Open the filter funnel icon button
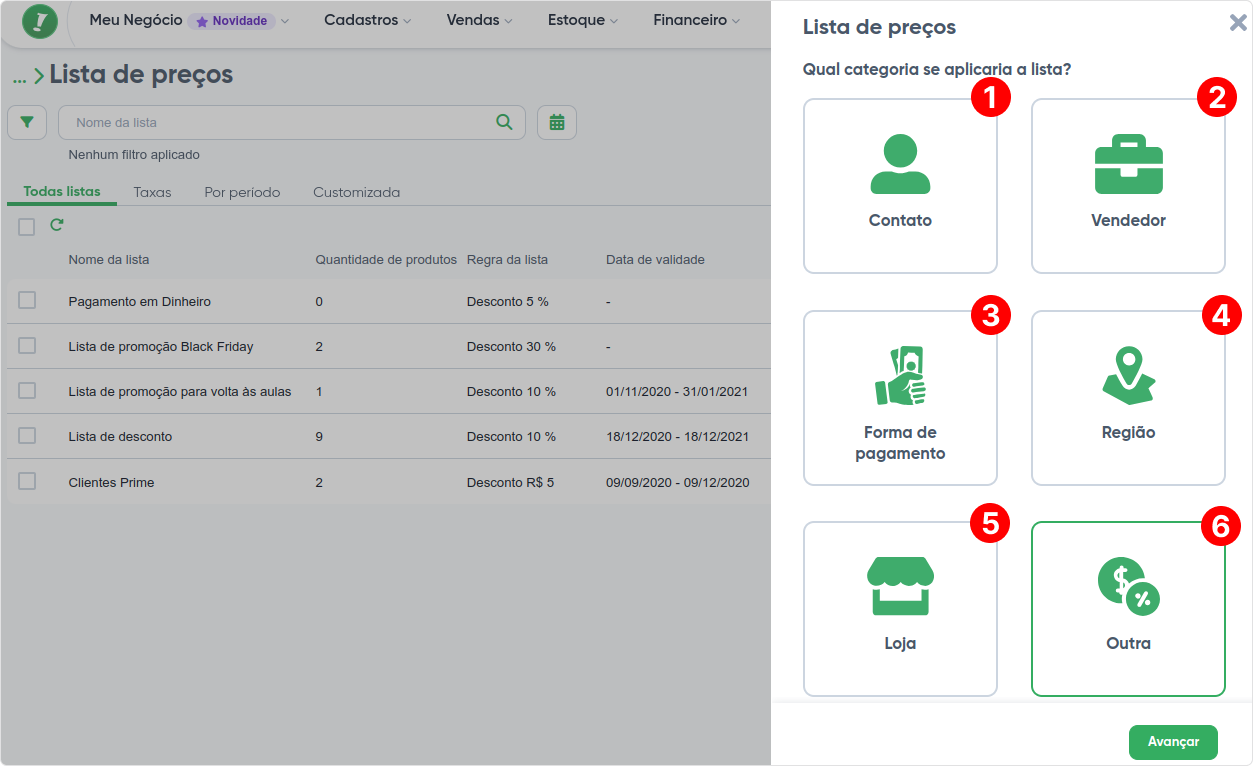This screenshot has width=1253, height=766. (27, 122)
